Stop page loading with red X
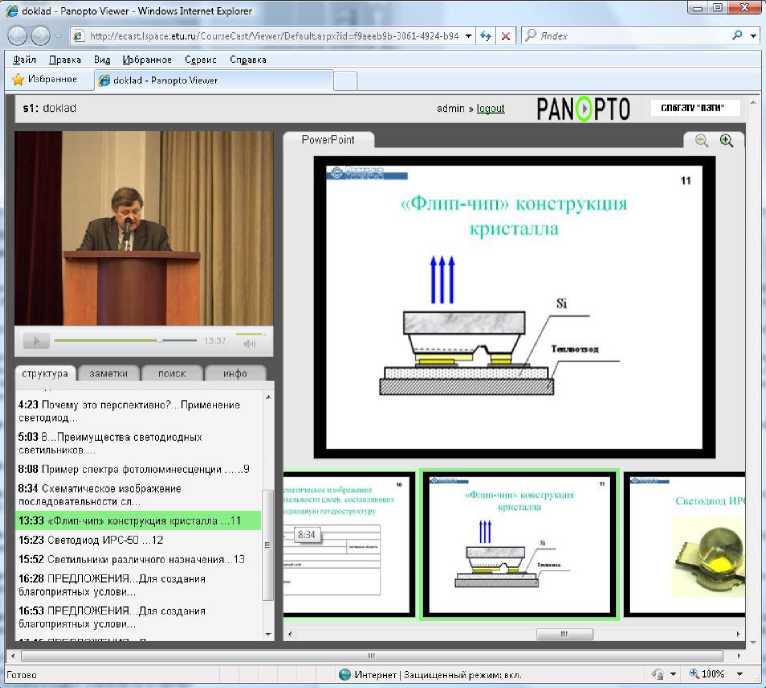The height and width of the screenshot is (688, 766). (506, 35)
